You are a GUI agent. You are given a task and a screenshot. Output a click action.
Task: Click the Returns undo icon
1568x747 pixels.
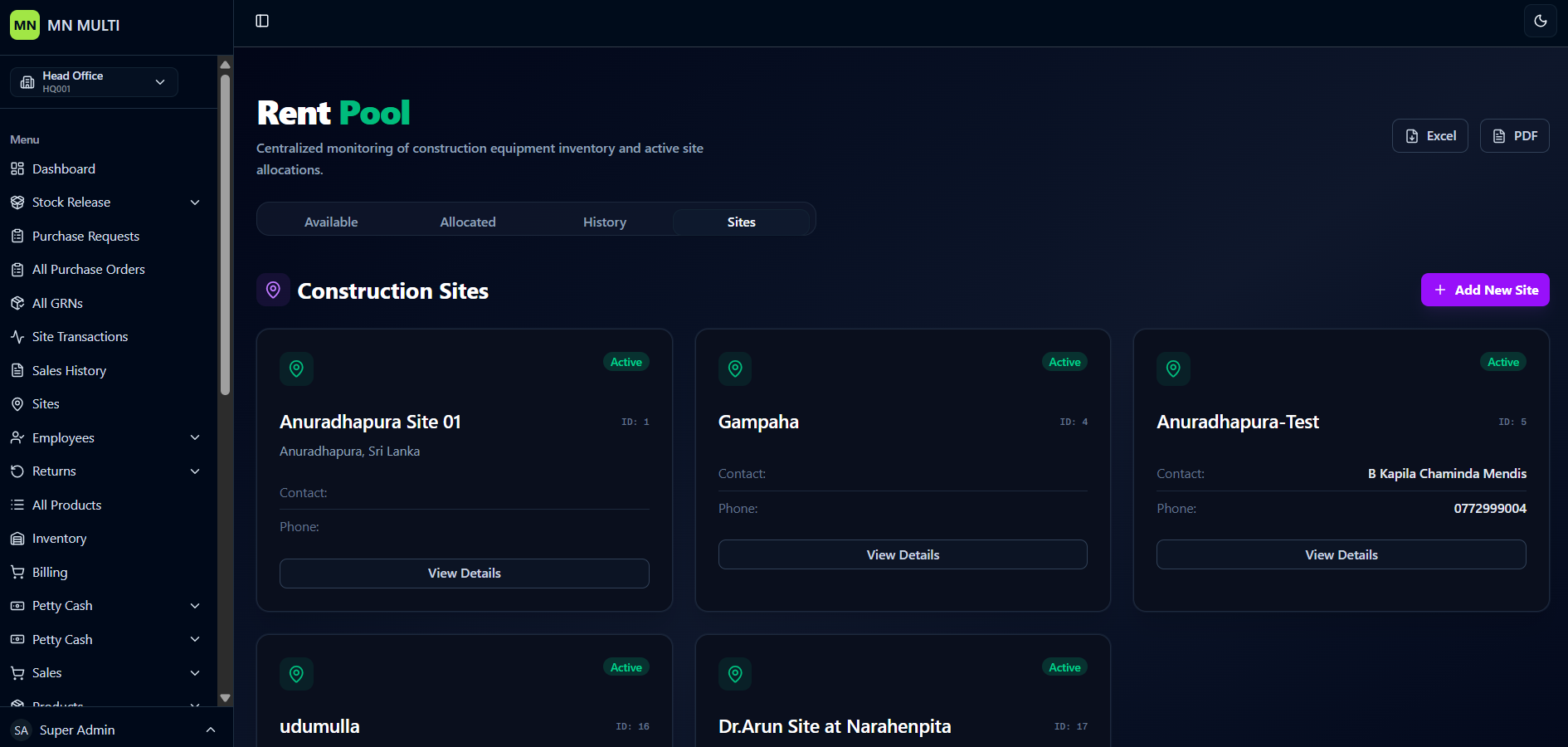(17, 471)
